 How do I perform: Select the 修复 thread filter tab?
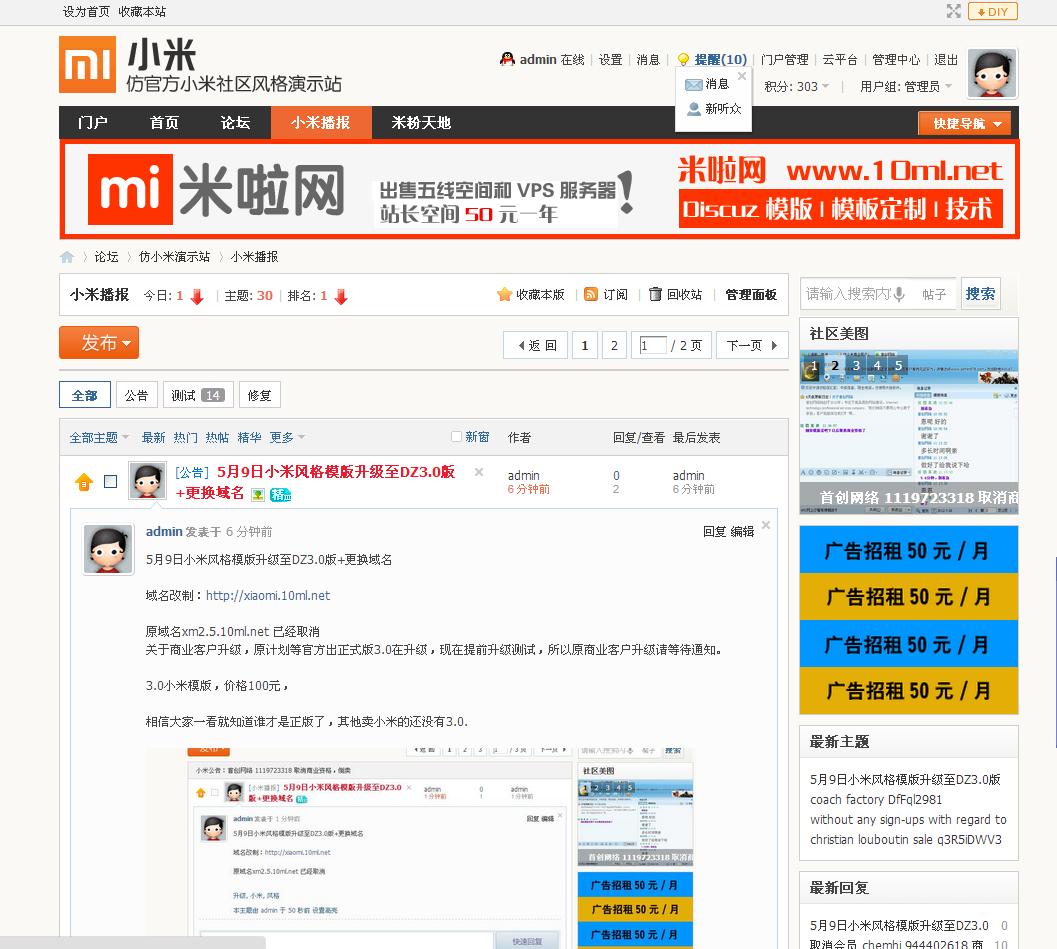[260, 395]
